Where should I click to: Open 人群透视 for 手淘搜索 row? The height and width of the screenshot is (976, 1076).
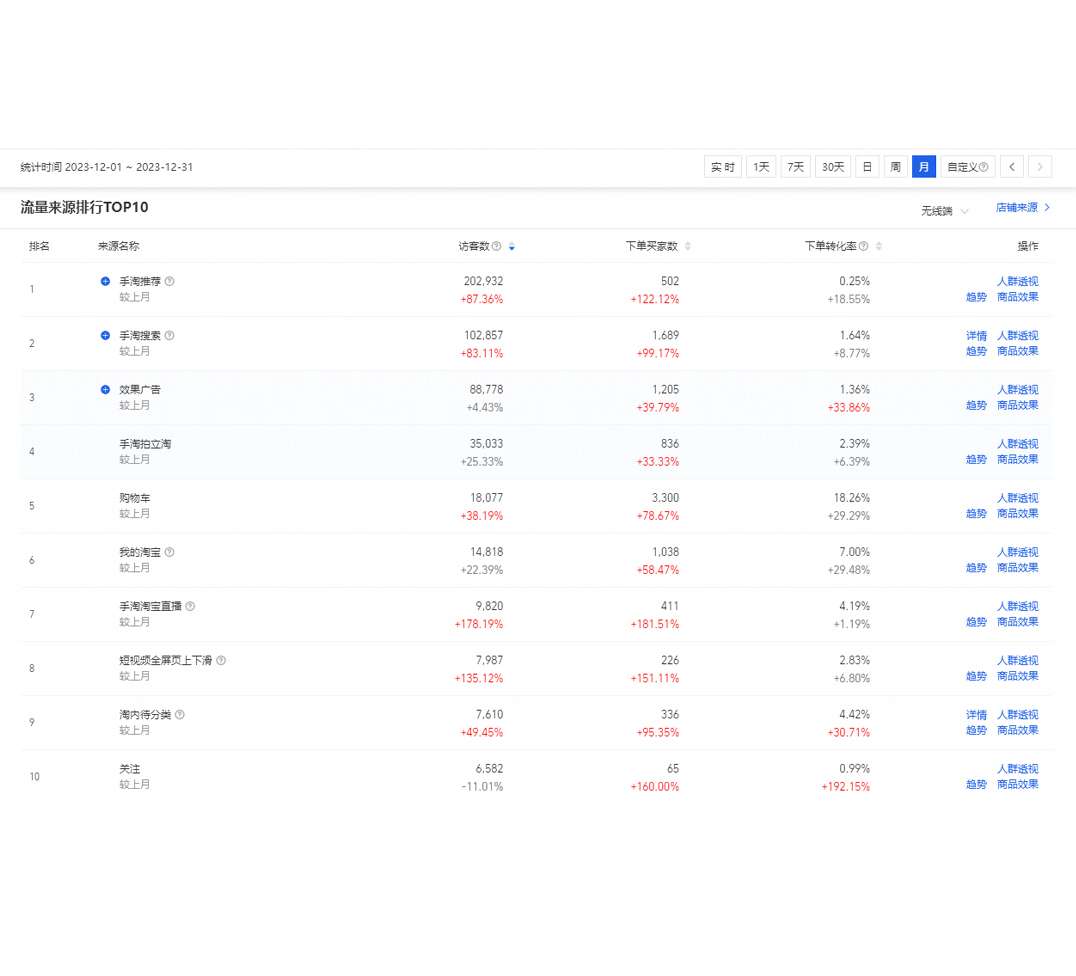1018,336
